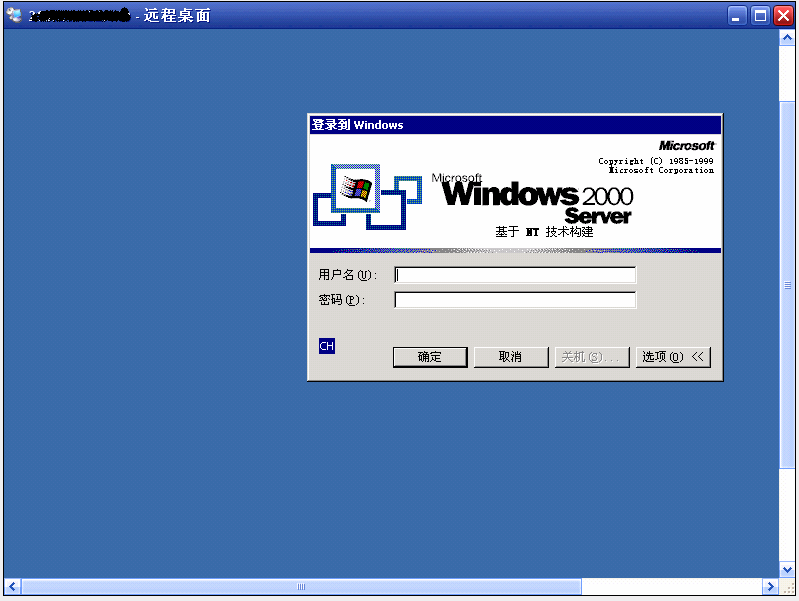Collapse options with the 选项 << button
Screen dimensions: 799x601
pos(673,357)
